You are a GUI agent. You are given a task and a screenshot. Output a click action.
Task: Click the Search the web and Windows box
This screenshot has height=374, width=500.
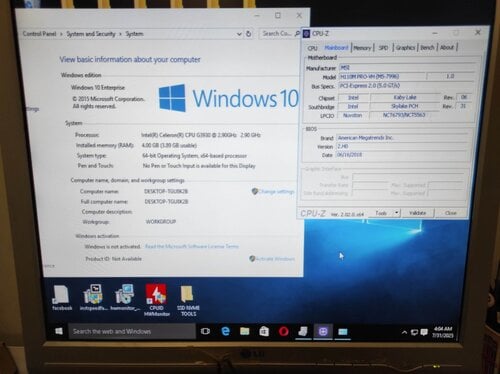[132, 331]
